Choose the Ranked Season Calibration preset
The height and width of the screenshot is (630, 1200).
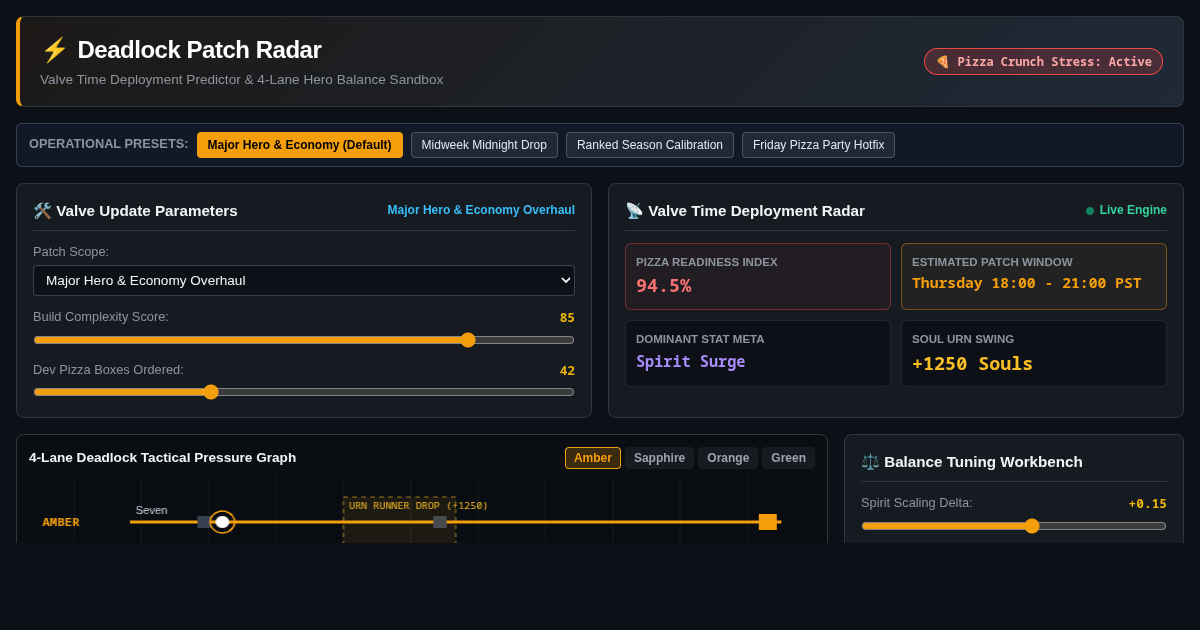(650, 145)
